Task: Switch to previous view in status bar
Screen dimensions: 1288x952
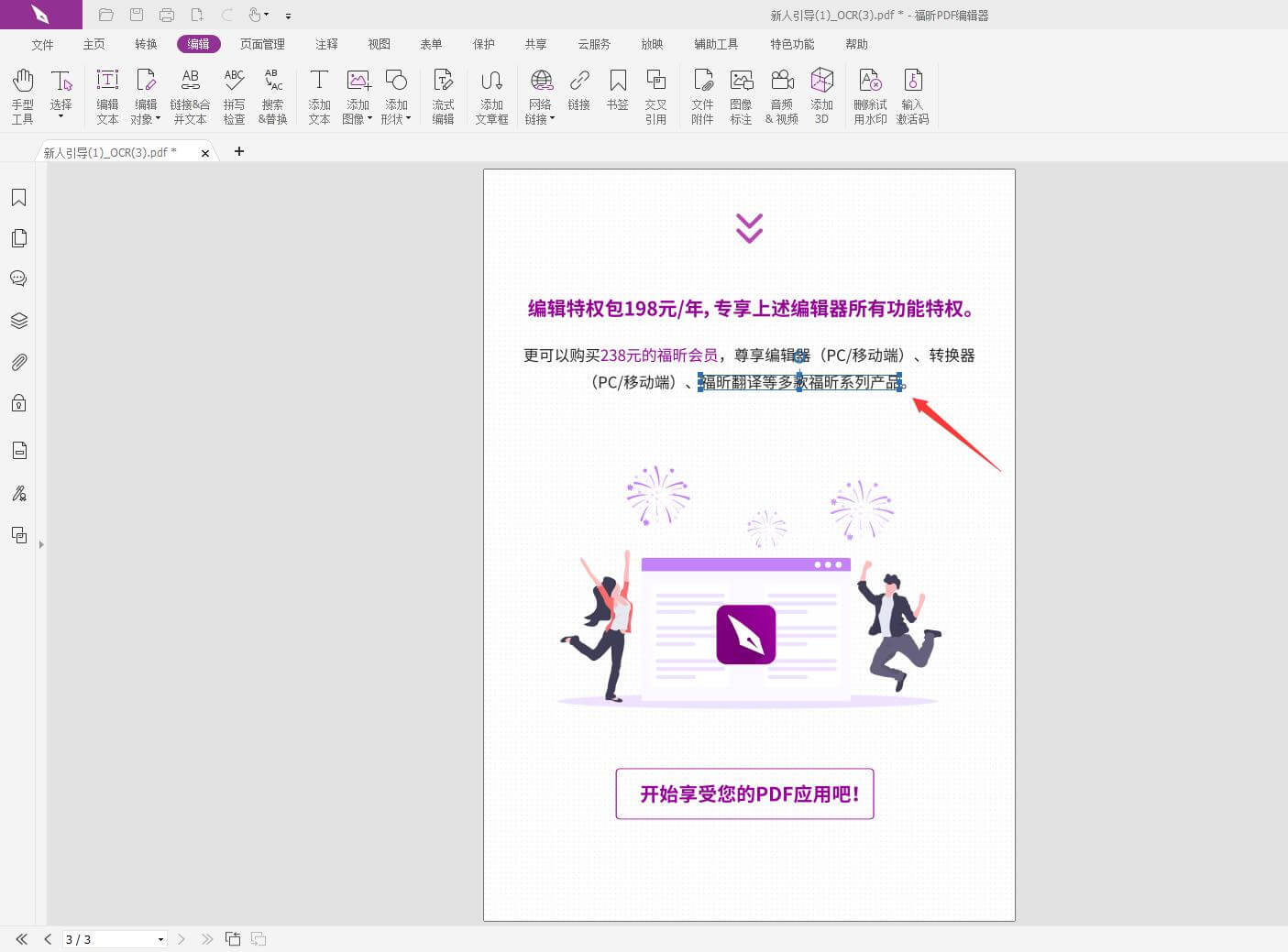Action: pyautogui.click(x=233, y=939)
